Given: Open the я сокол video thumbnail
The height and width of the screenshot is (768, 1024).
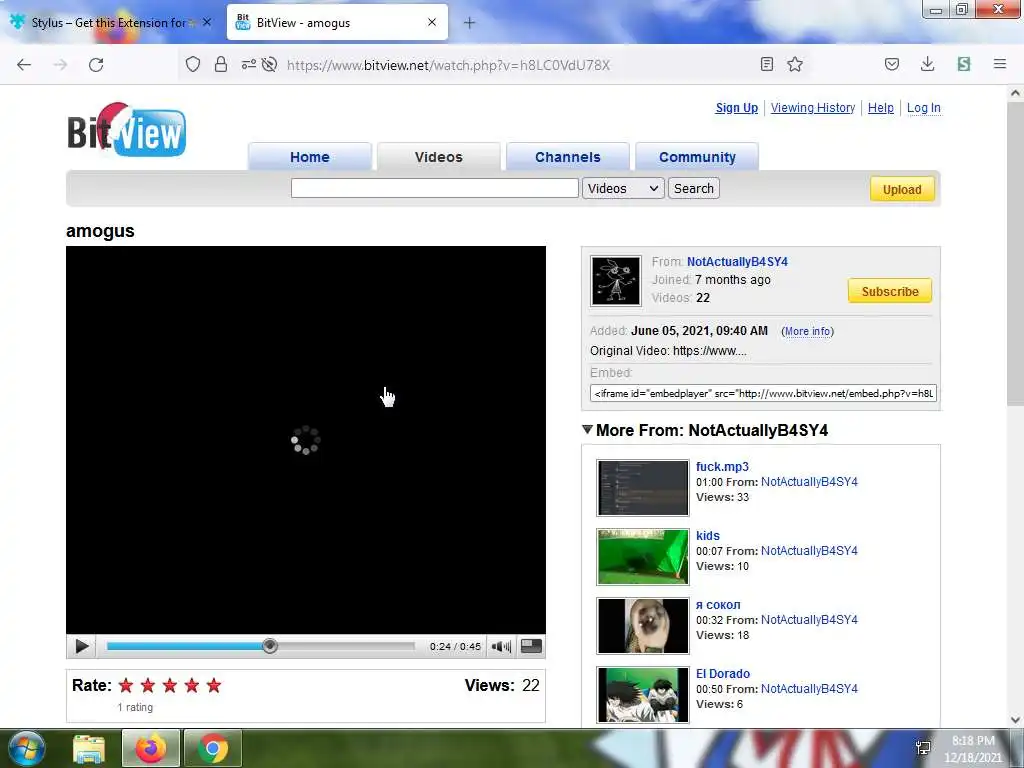Looking at the screenshot, I should click(643, 626).
